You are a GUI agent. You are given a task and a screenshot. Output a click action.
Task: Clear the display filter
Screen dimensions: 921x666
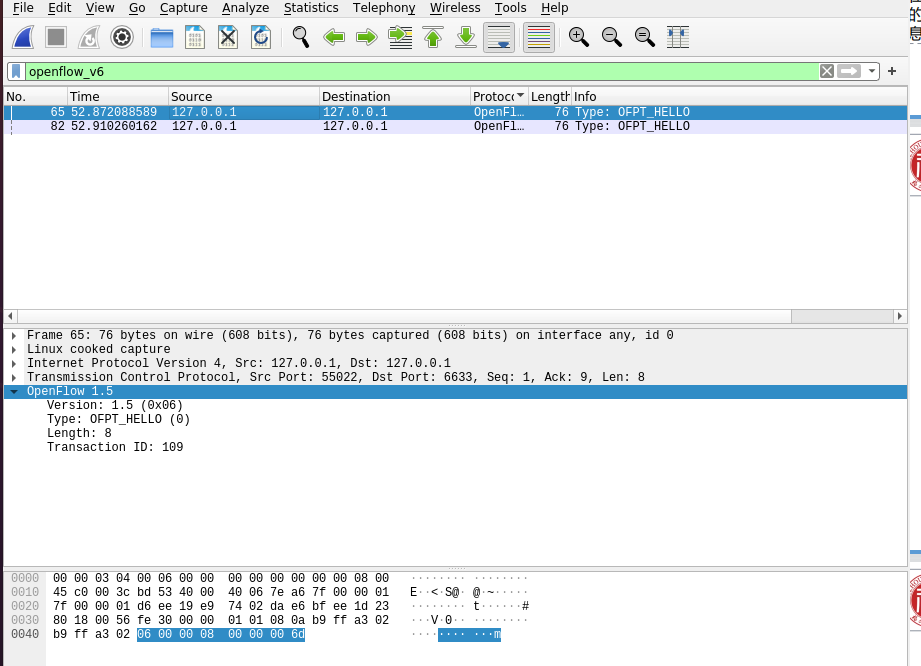point(827,72)
